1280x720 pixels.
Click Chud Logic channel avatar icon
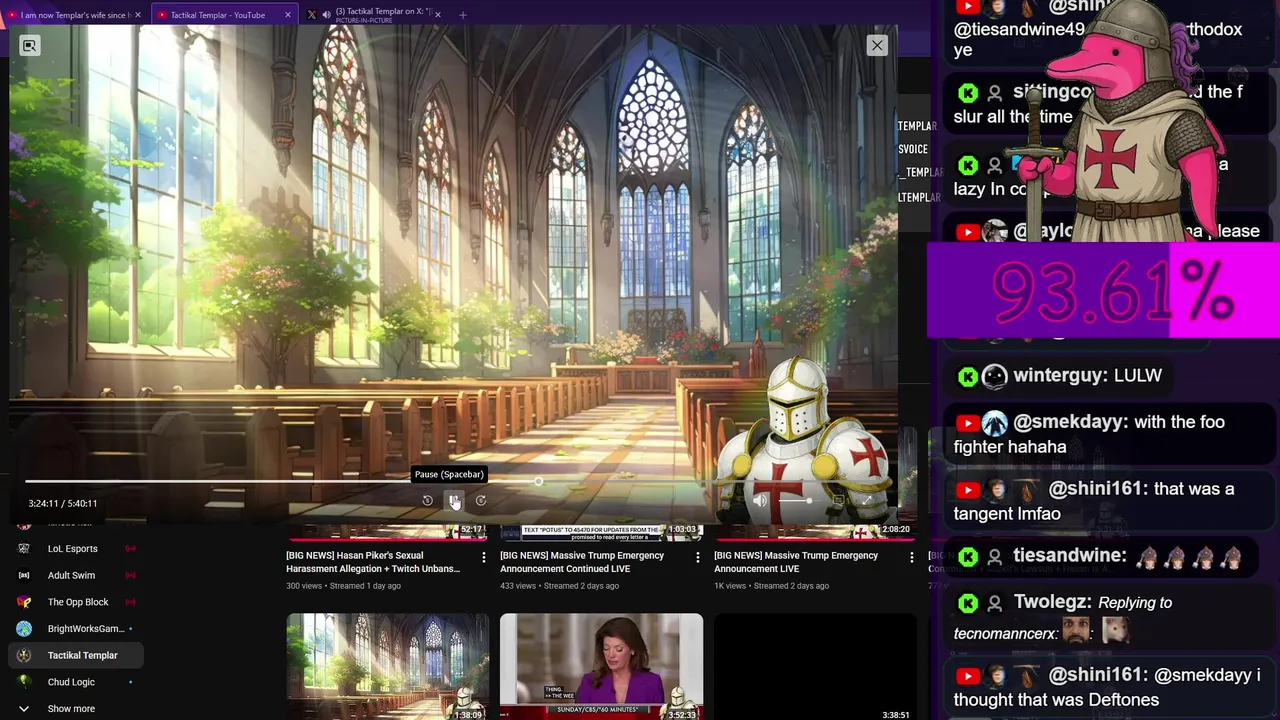(24, 682)
